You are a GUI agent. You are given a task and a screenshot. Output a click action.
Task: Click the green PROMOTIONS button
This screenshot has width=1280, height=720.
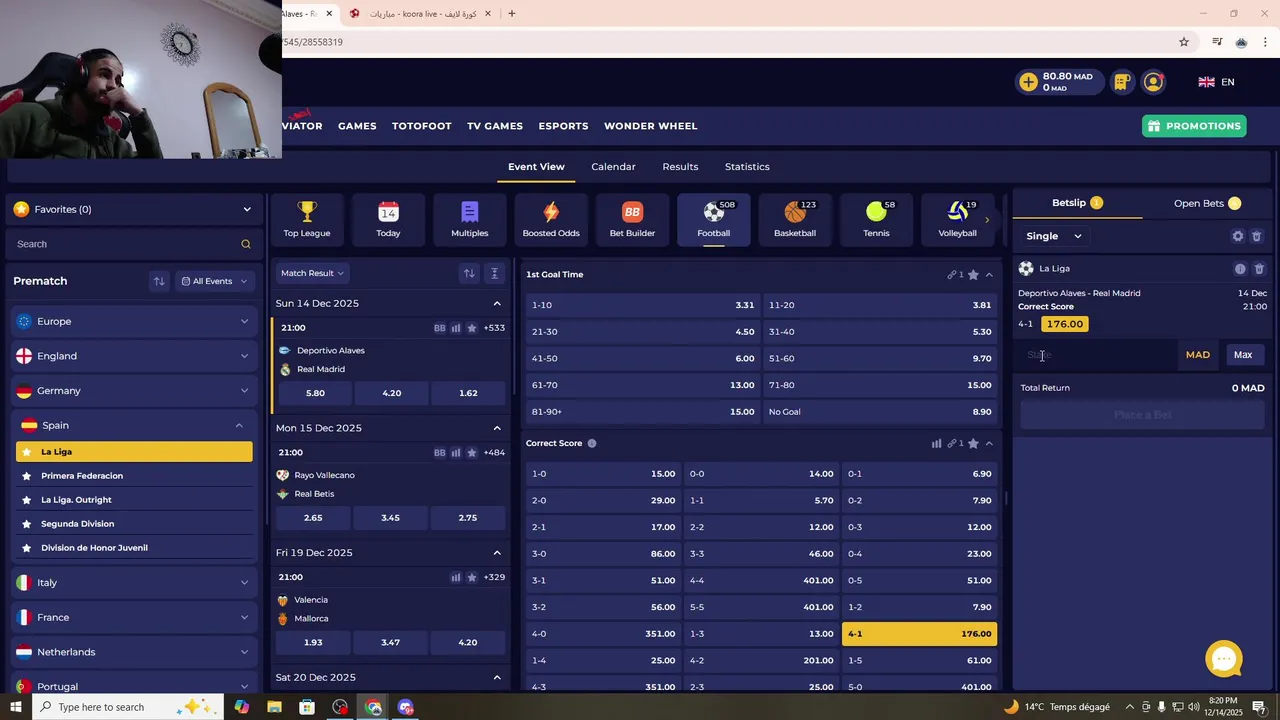click(1195, 126)
